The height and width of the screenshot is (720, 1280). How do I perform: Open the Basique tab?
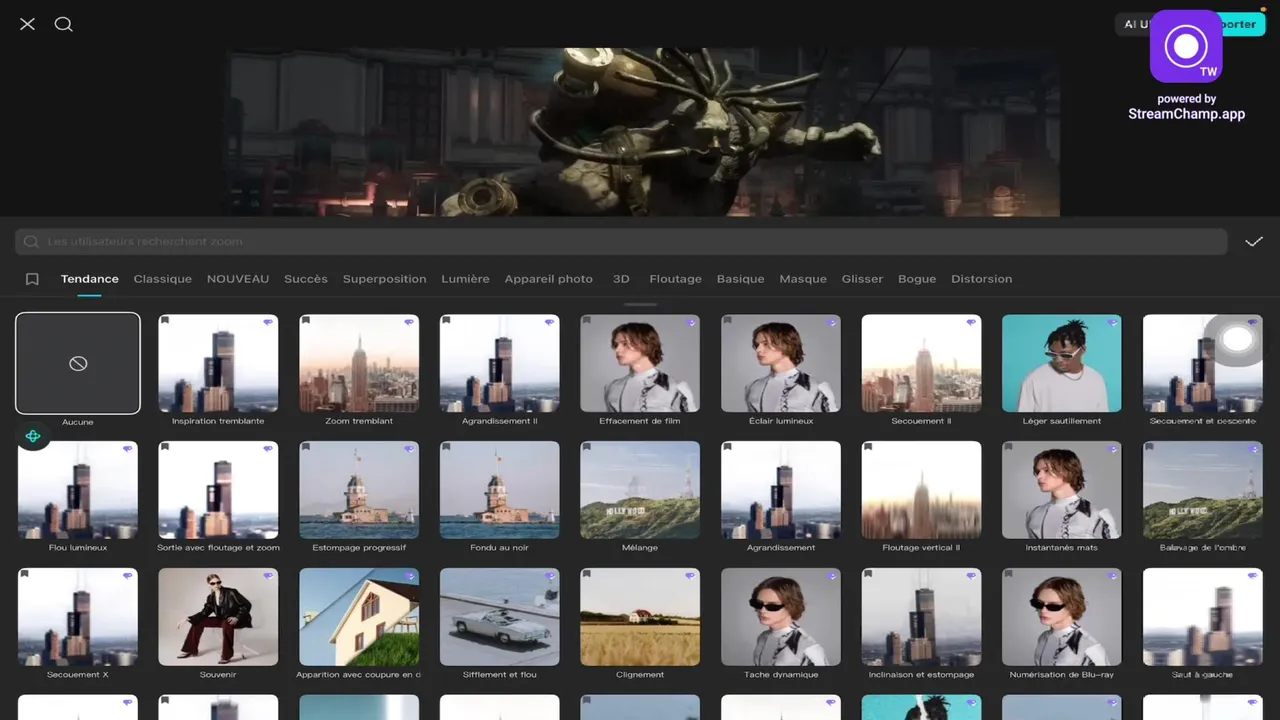[x=741, y=279]
